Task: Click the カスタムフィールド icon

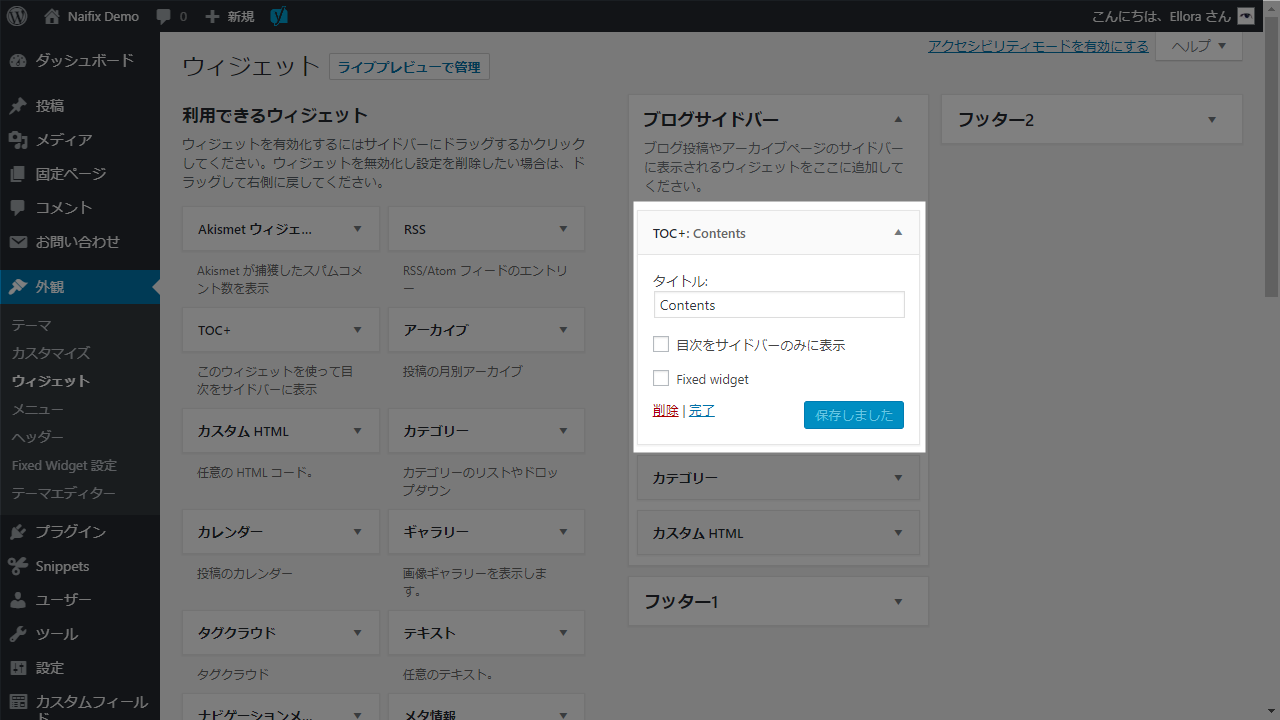Action: 17,702
